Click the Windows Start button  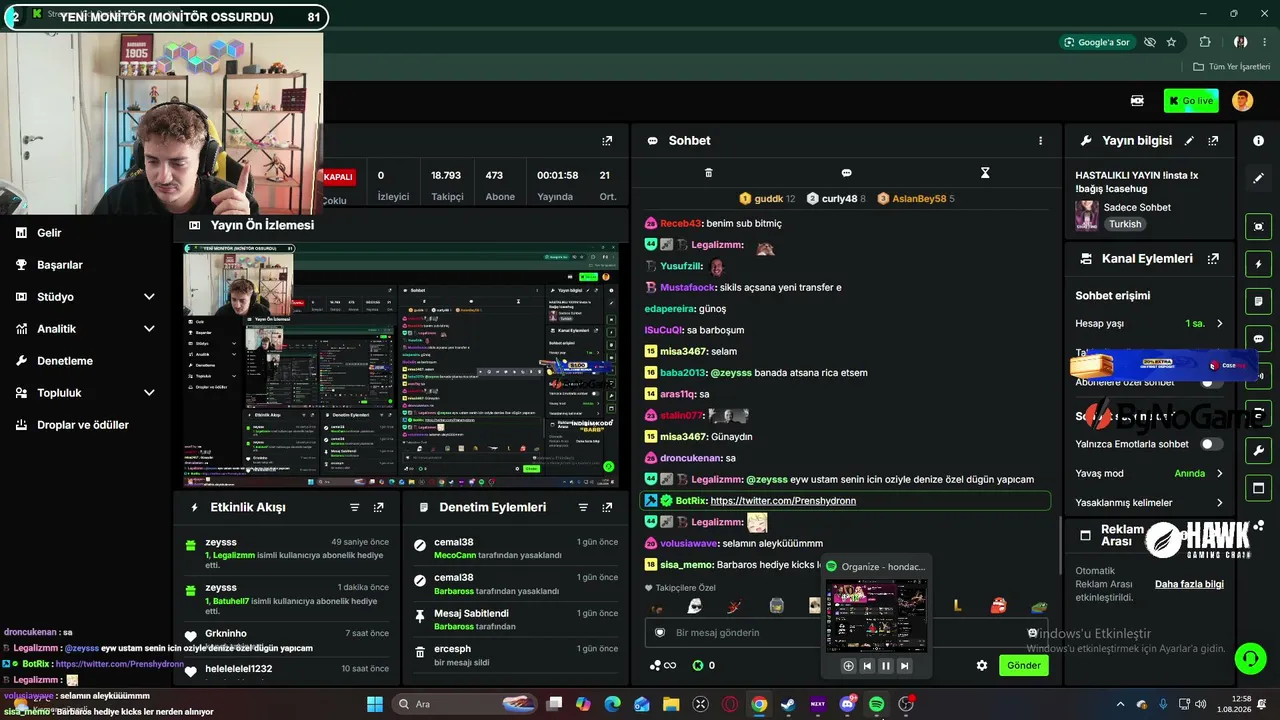coord(374,704)
